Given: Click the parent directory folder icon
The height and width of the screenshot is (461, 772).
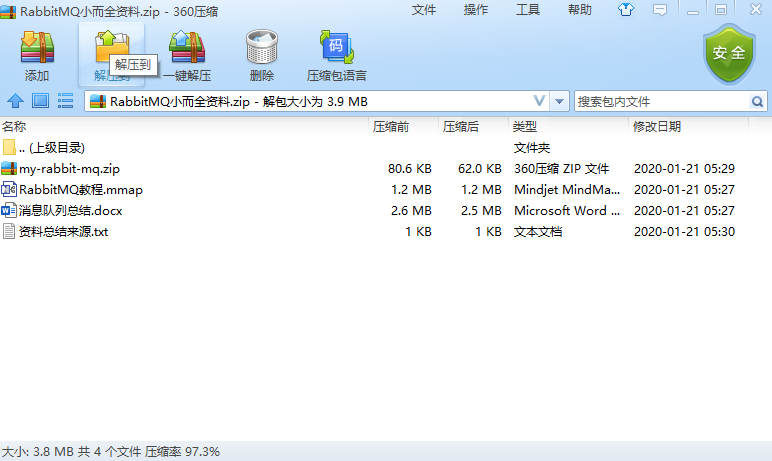Looking at the screenshot, I should [x=9, y=147].
